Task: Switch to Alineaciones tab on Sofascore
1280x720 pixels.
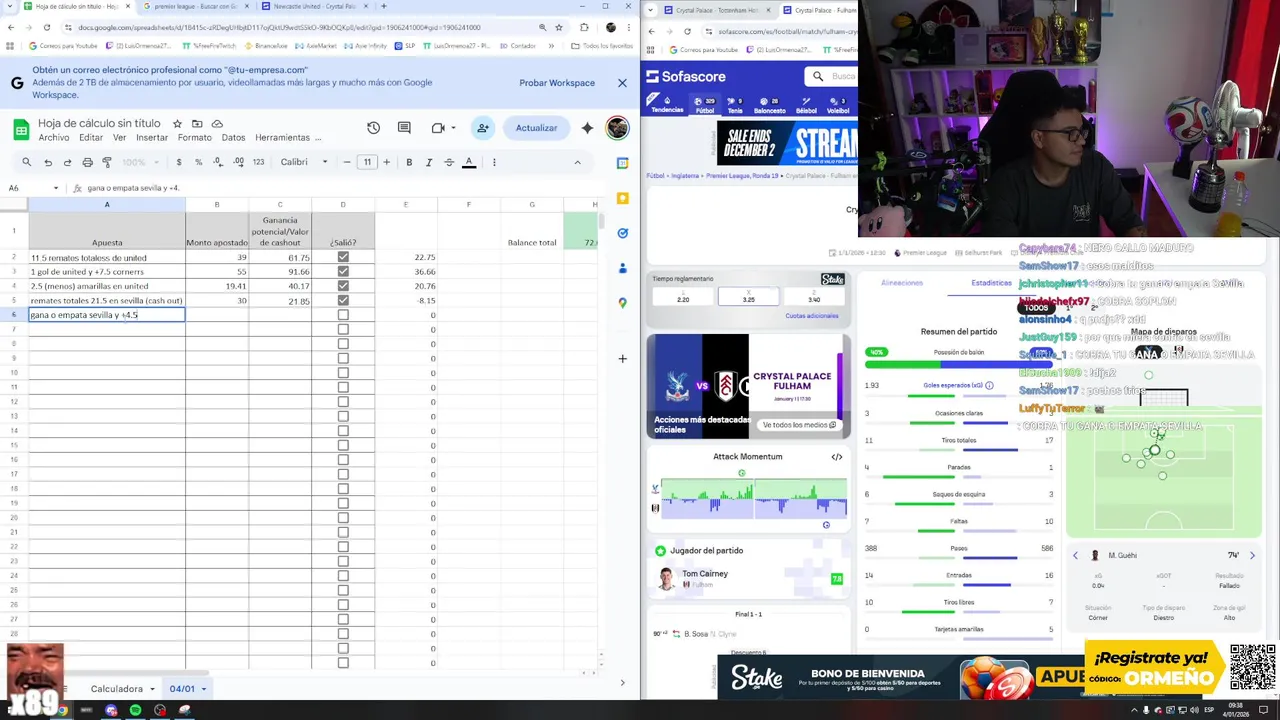Action: pyautogui.click(x=902, y=283)
